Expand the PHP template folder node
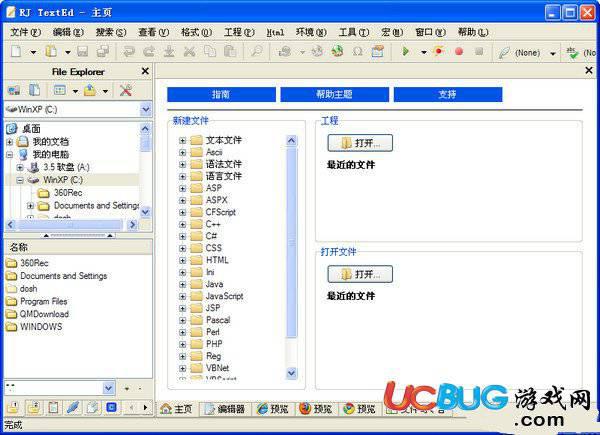The image size is (600, 435). tap(183, 344)
